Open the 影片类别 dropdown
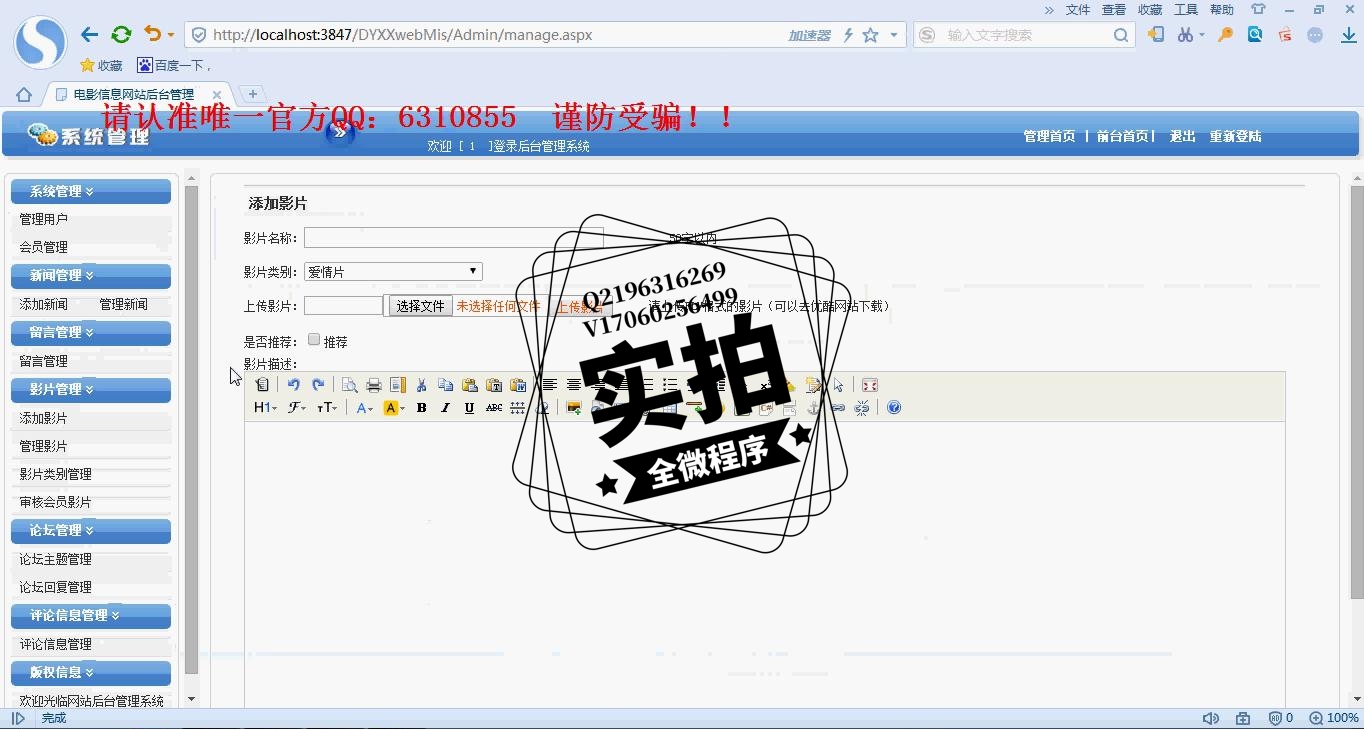This screenshot has width=1364, height=729. (x=393, y=271)
